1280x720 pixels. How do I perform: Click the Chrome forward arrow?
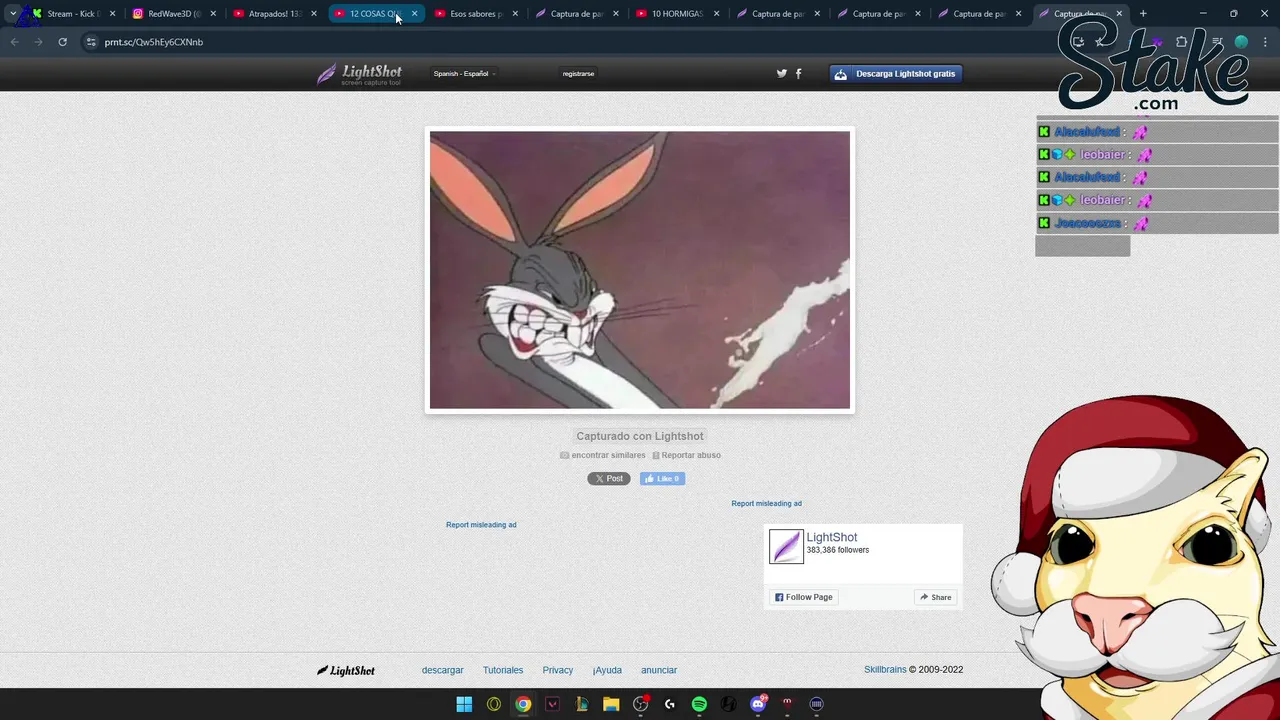[38, 42]
